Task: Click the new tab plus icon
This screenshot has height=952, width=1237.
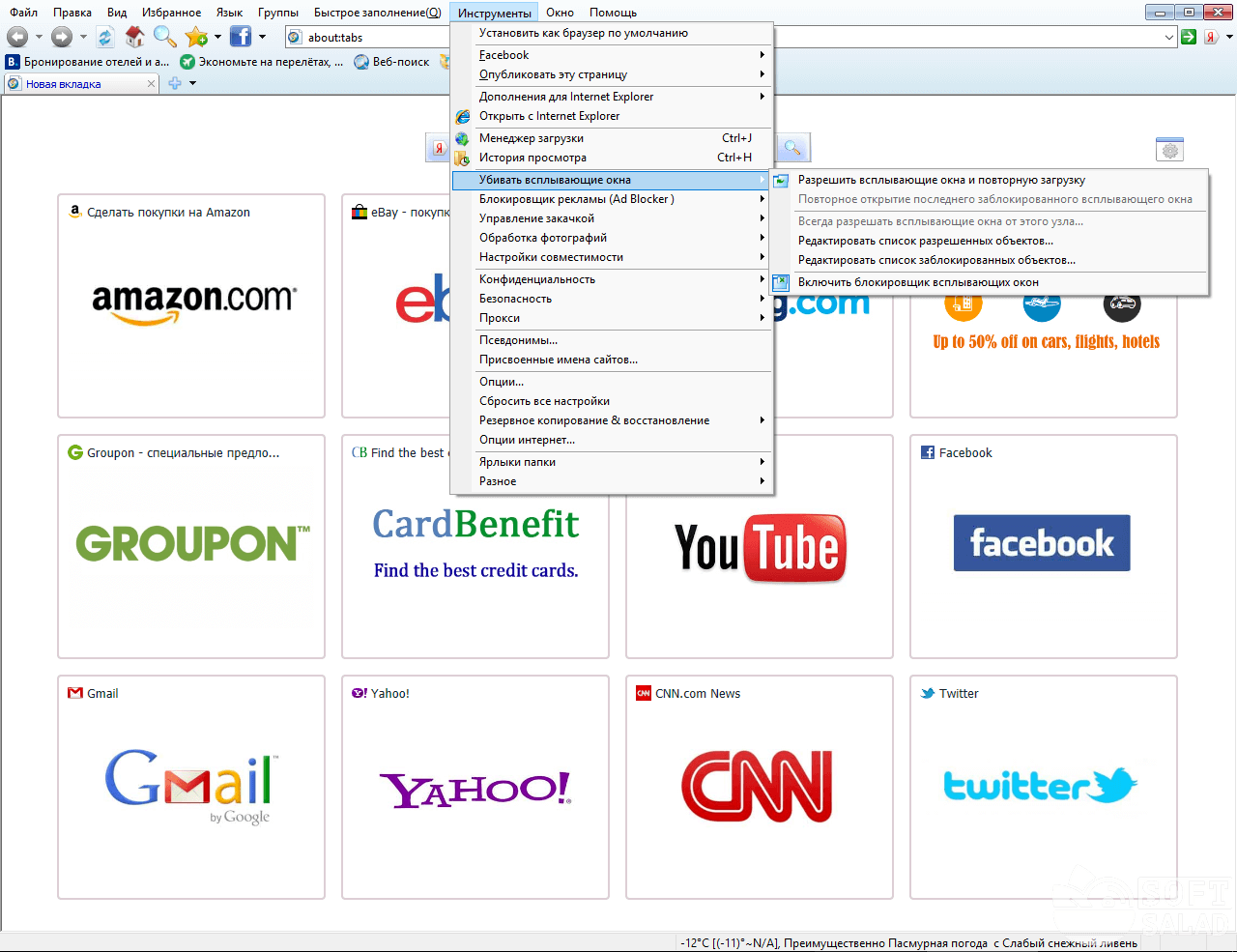Action: click(175, 84)
